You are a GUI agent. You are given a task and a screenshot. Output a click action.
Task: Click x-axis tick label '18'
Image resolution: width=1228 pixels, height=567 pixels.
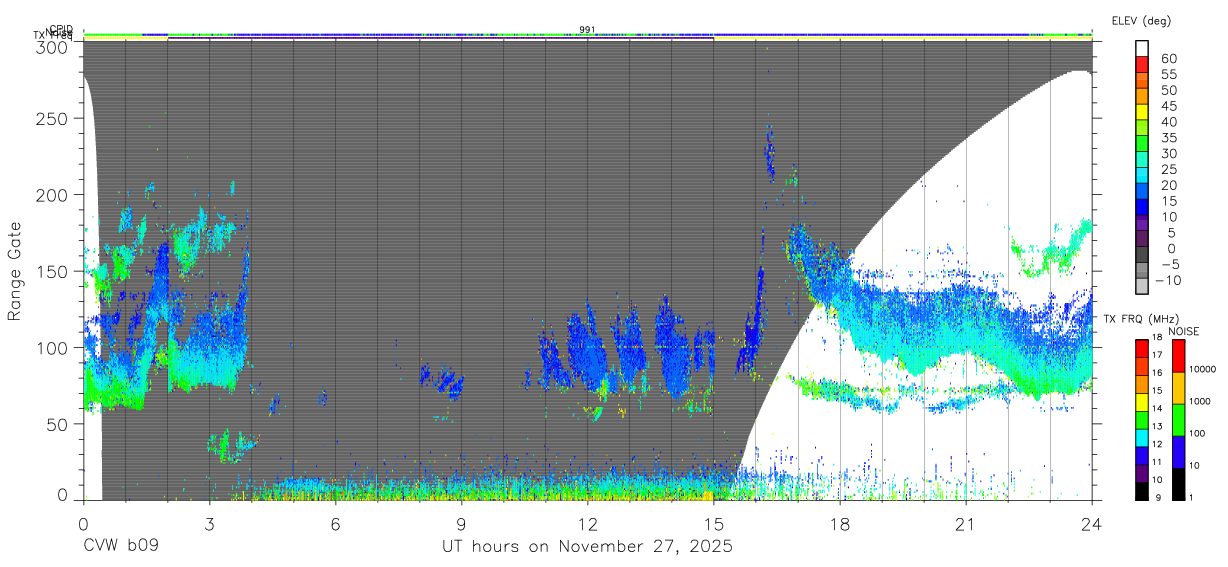coord(840,523)
